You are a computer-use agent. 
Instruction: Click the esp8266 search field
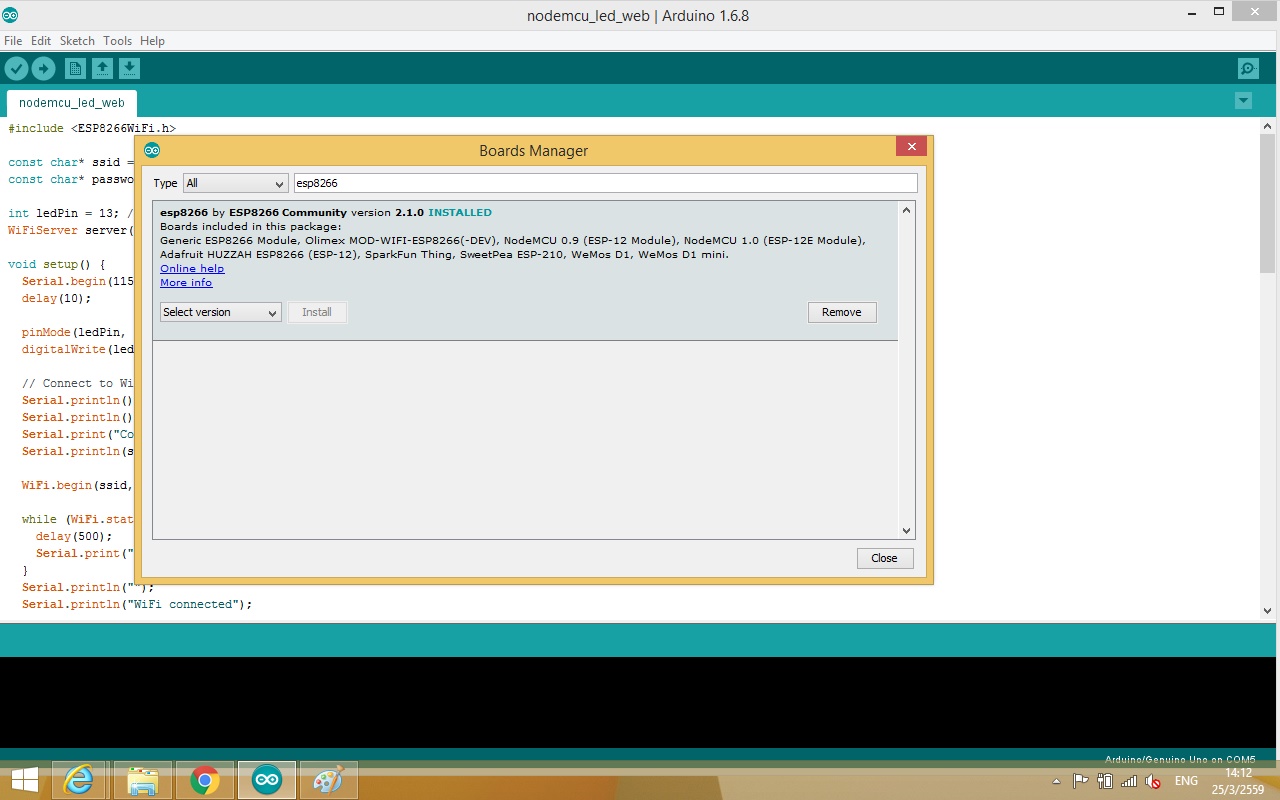tap(605, 183)
